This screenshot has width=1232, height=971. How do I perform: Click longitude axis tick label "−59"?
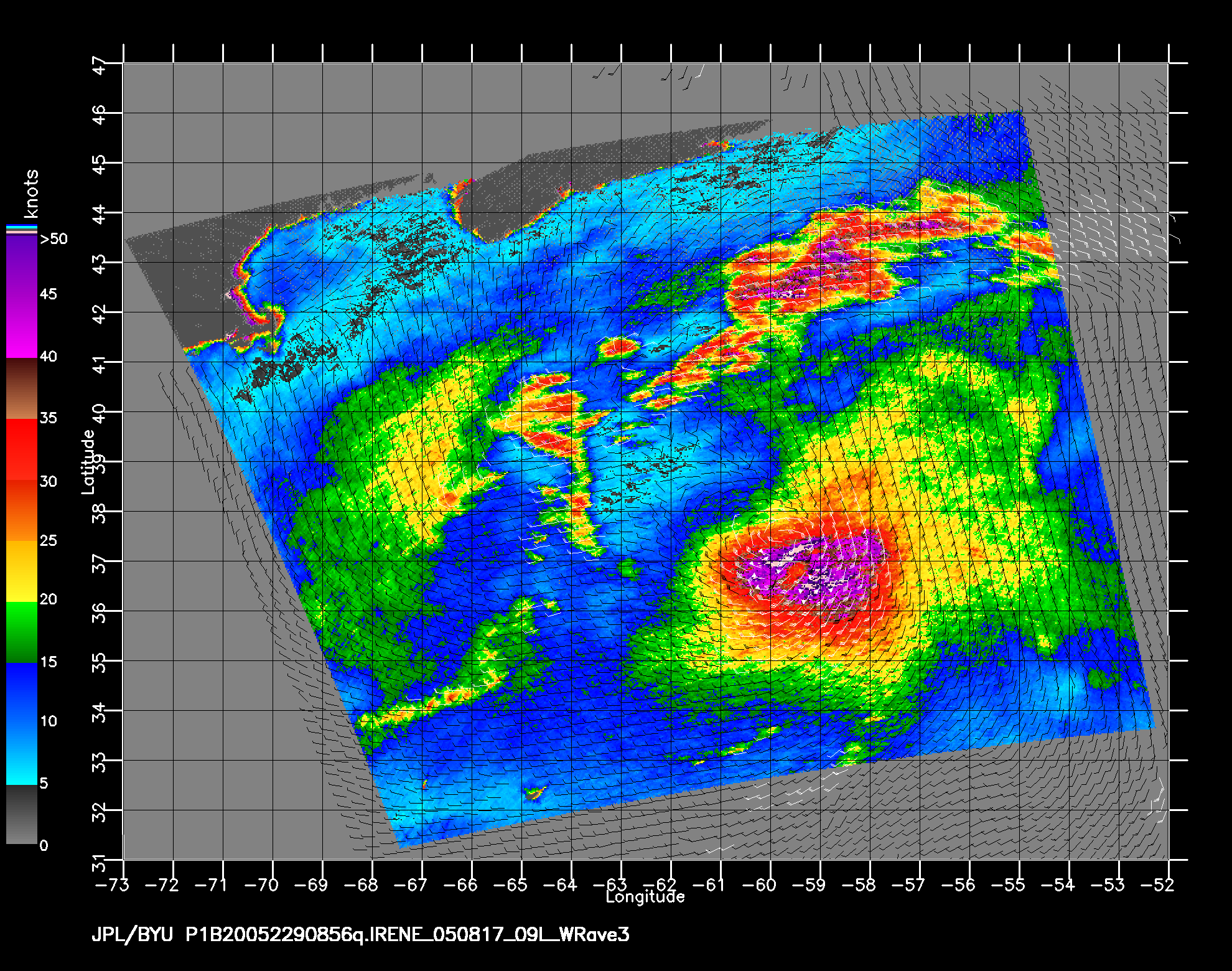point(809,884)
